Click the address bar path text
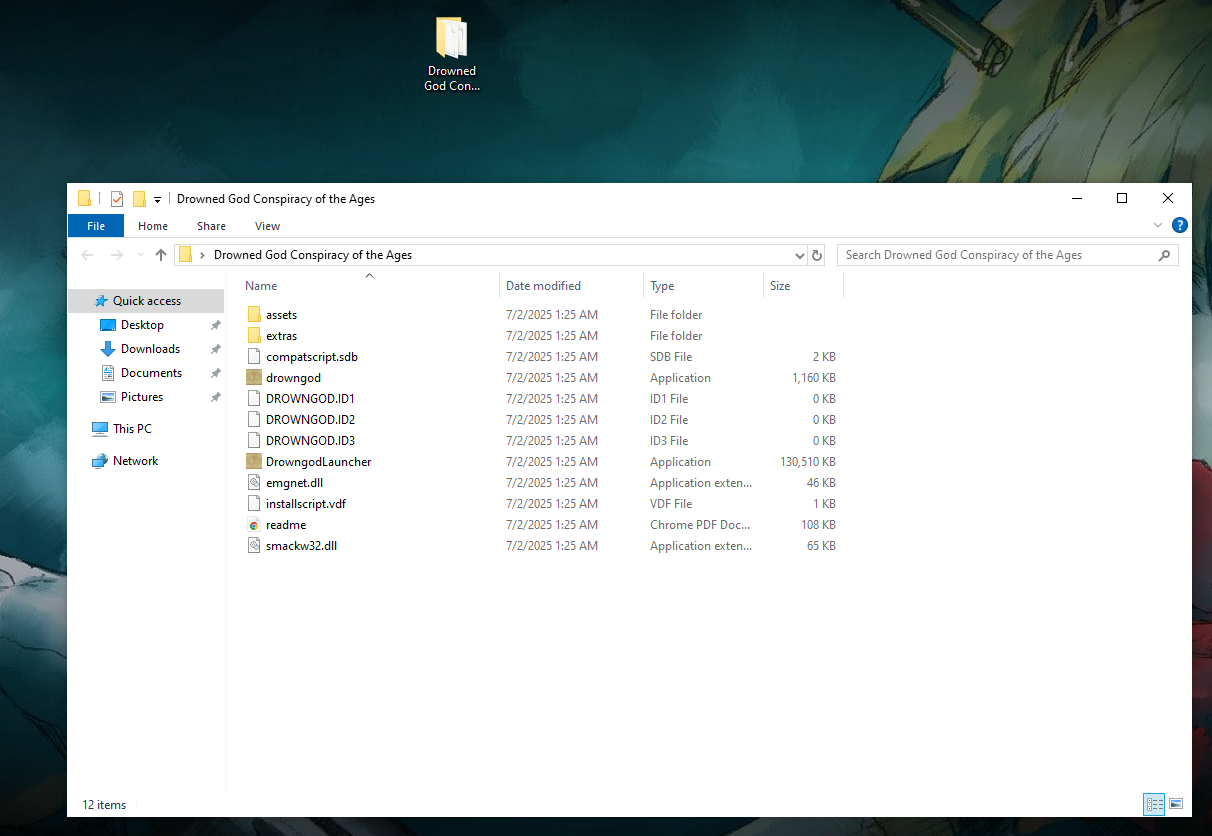The width and height of the screenshot is (1212, 836). click(313, 255)
